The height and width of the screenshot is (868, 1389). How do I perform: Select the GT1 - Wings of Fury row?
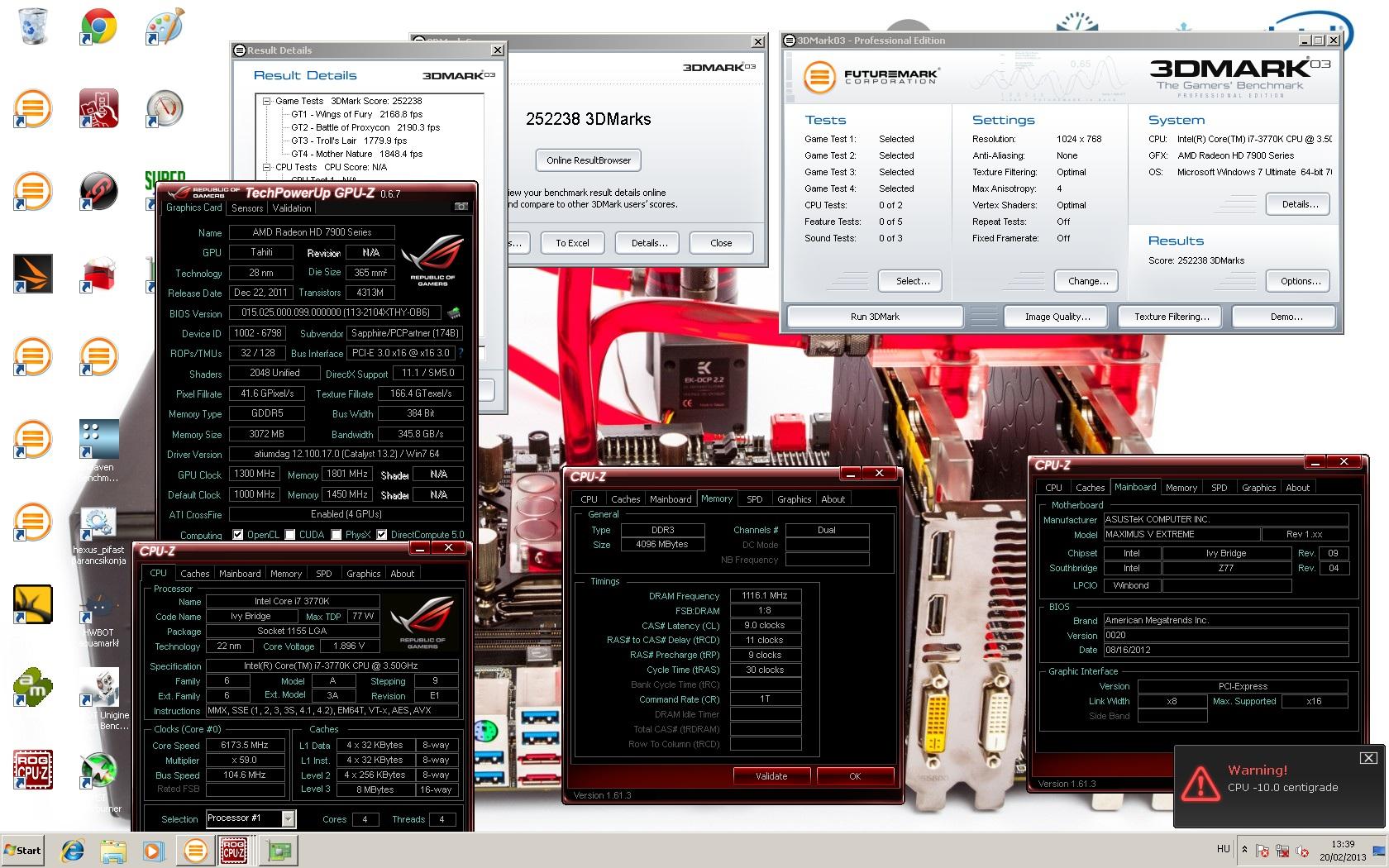[x=356, y=114]
